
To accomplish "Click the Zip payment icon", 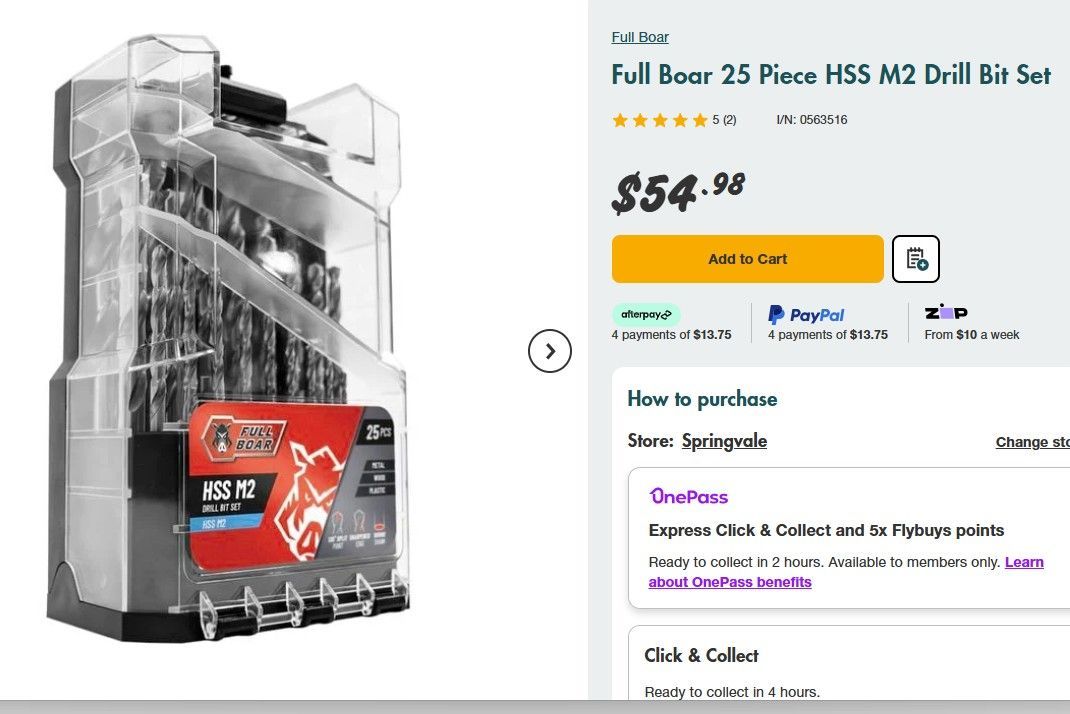I will [x=944, y=313].
